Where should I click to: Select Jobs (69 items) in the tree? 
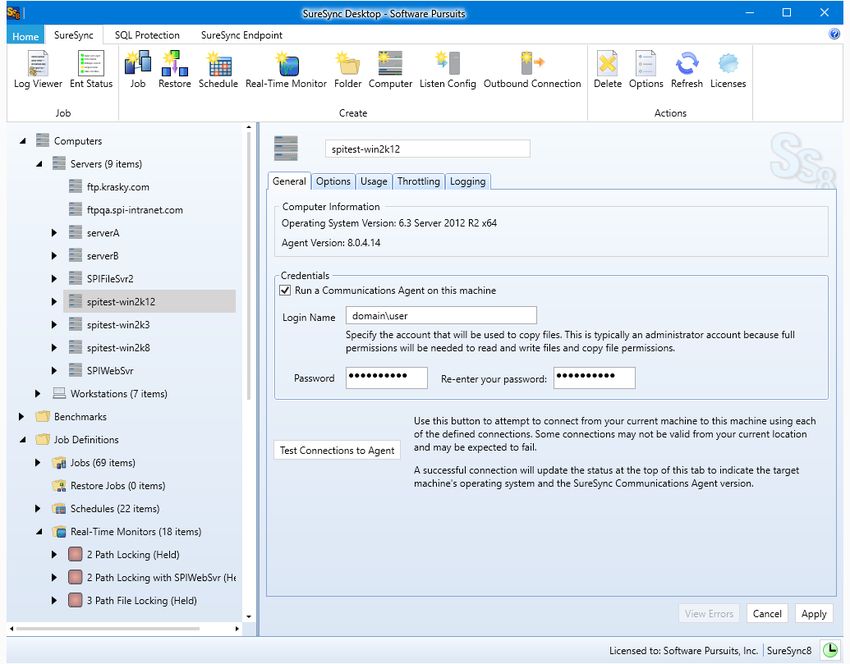point(103,462)
